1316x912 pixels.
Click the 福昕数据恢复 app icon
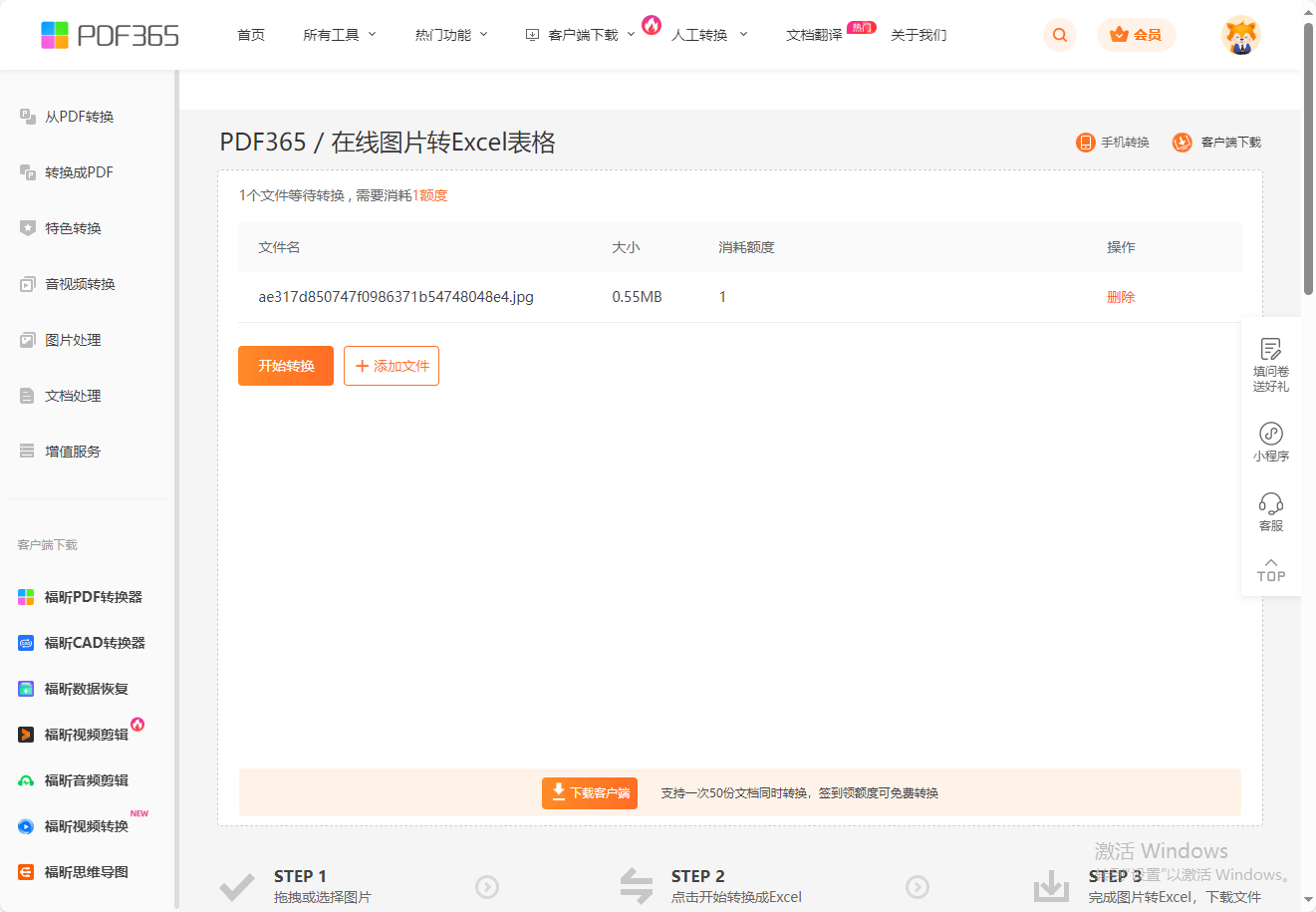(26, 689)
